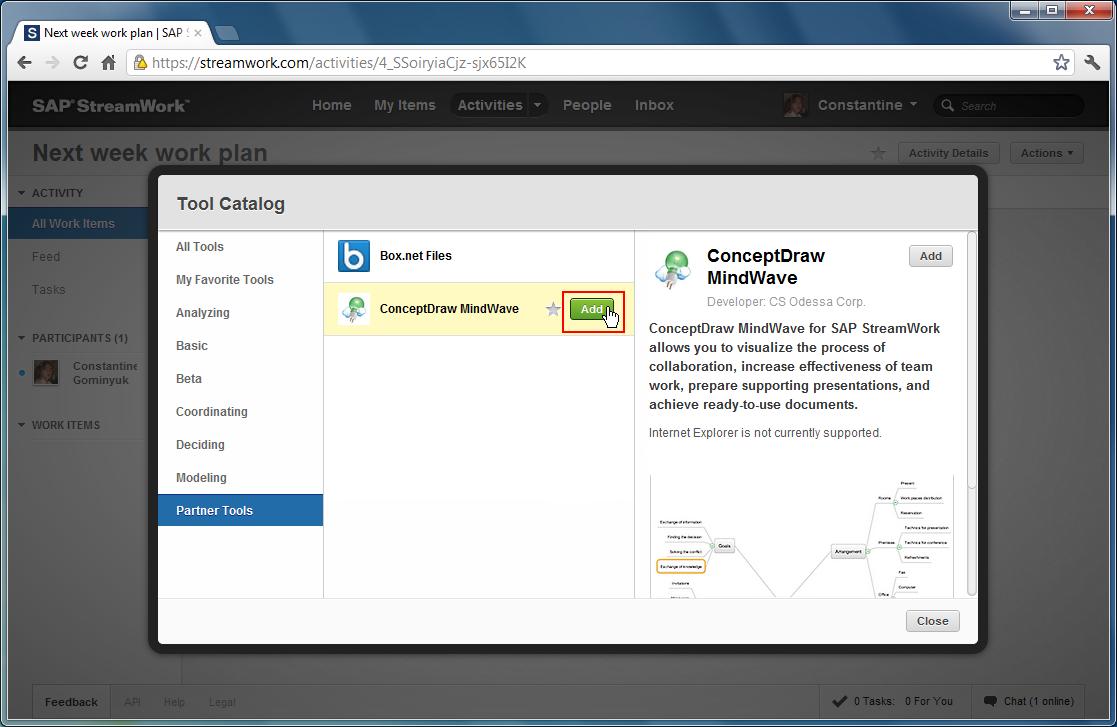Reload the page with the refresh icon
The width and height of the screenshot is (1117, 727).
(x=80, y=63)
